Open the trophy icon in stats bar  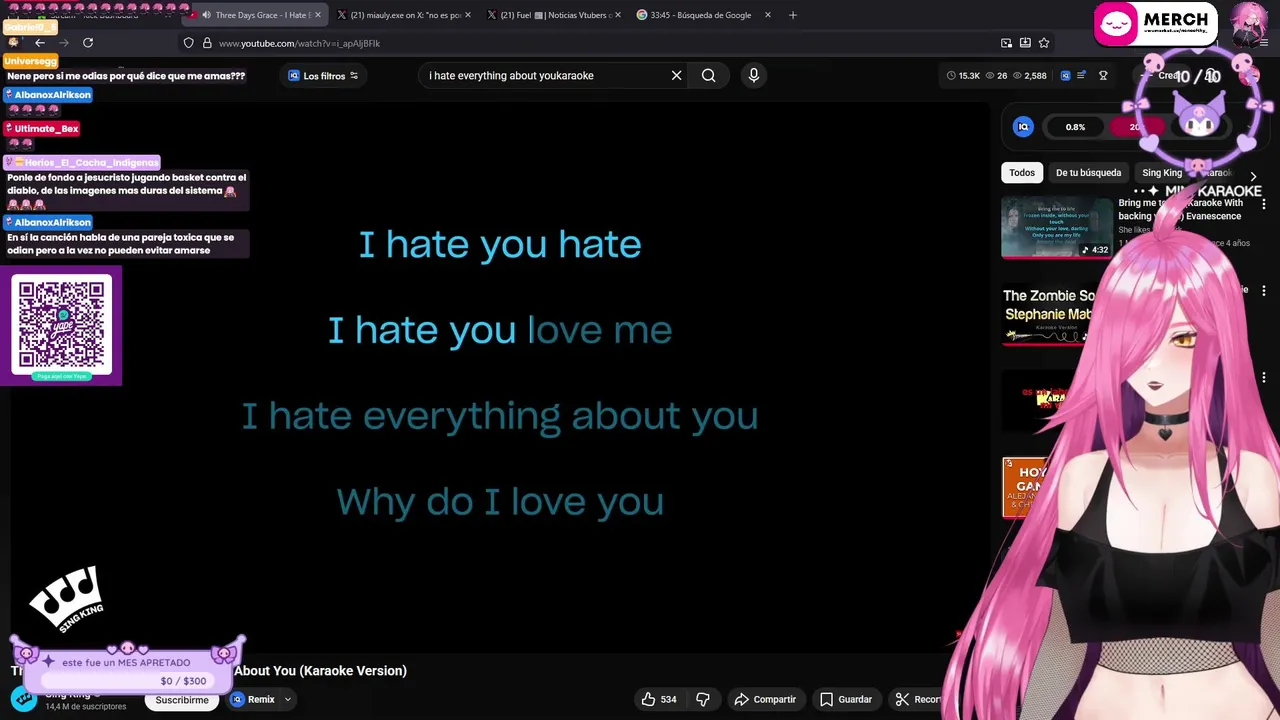pyautogui.click(x=1103, y=76)
